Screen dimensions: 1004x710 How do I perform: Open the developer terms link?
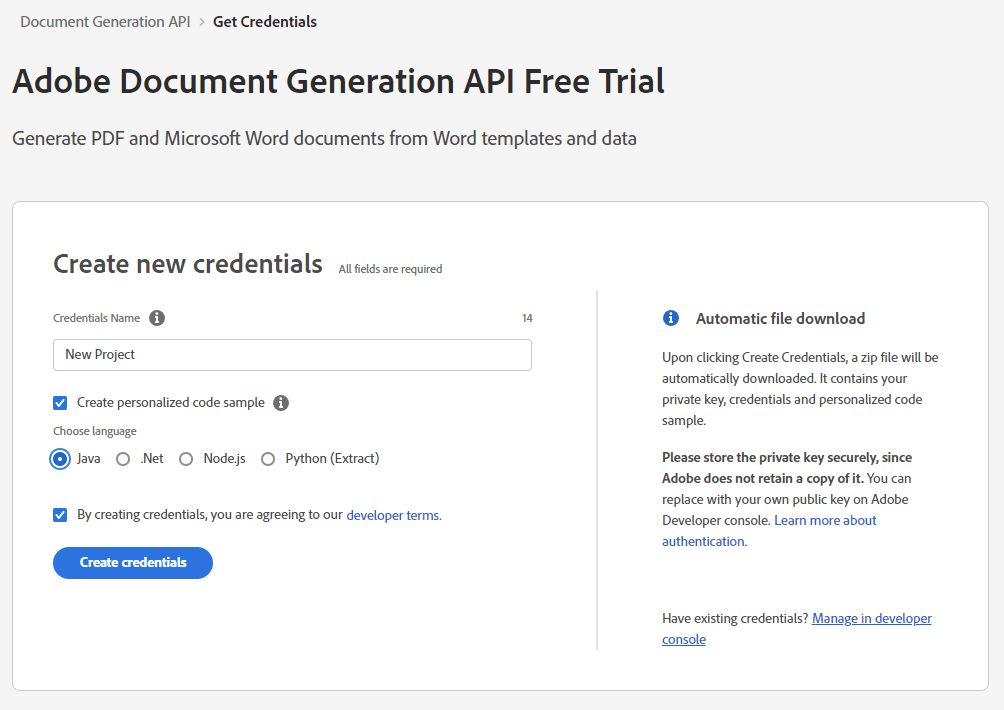394,515
